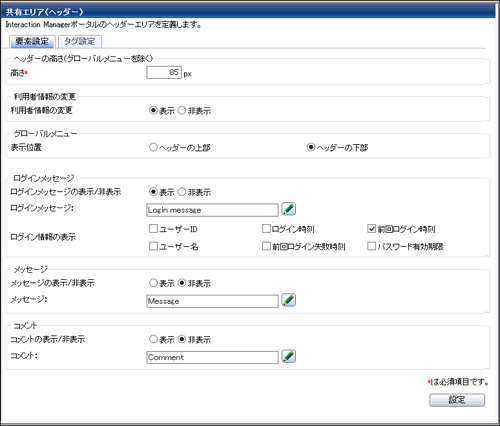This screenshot has height=426, width=500.
Task: Choose ヘッダーの上部 display position
Action: (x=153, y=147)
